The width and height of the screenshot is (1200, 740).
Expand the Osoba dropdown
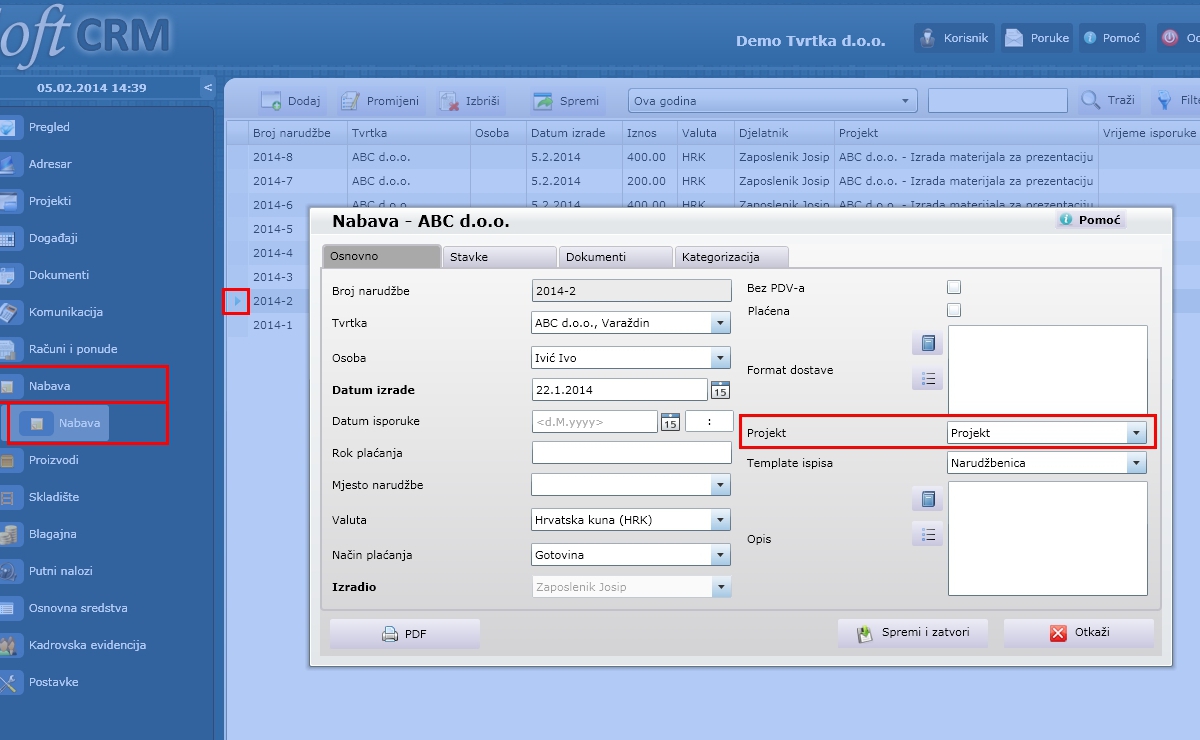coord(721,358)
